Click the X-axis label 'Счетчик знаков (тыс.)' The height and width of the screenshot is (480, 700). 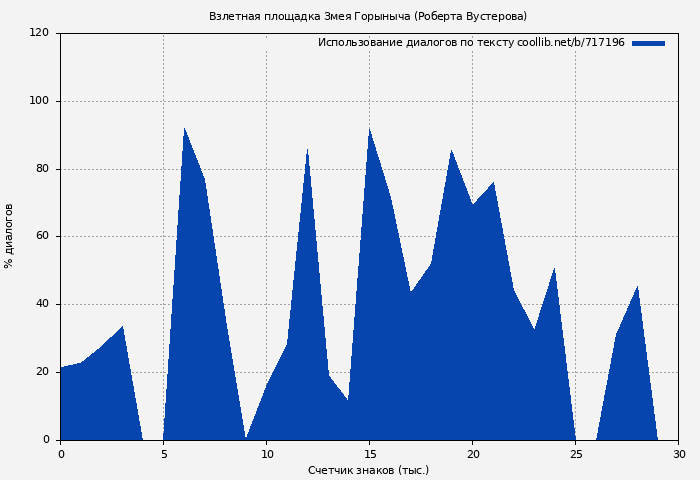click(x=368, y=470)
